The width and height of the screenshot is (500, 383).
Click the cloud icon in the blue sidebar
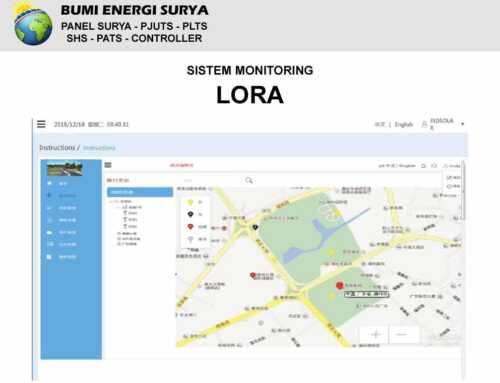(50, 232)
